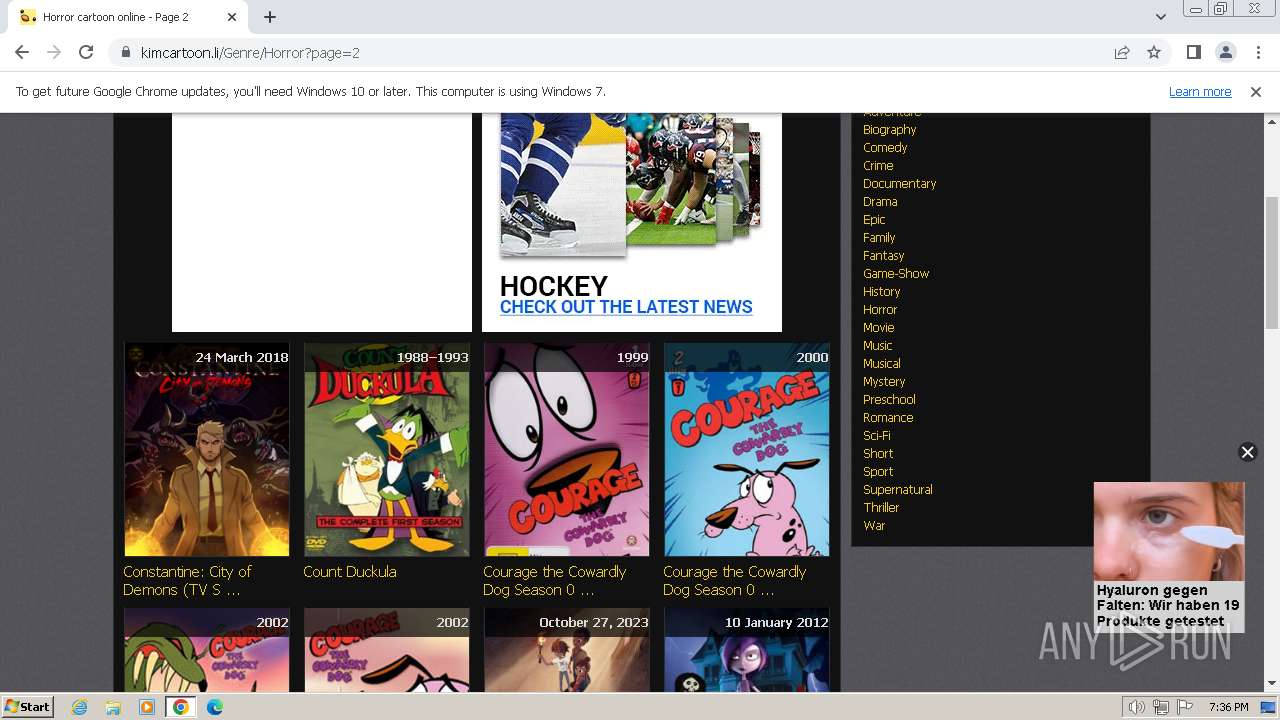Select the Romance genre

tap(888, 417)
